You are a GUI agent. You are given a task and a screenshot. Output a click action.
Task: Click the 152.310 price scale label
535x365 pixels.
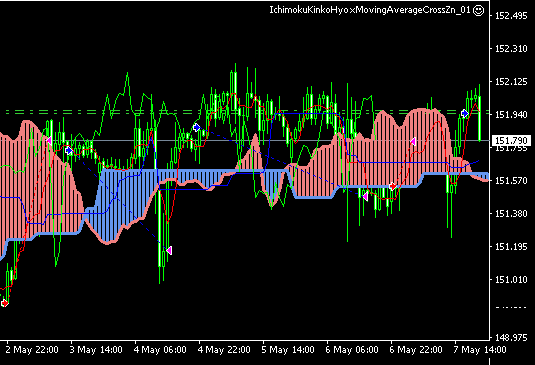click(x=511, y=49)
